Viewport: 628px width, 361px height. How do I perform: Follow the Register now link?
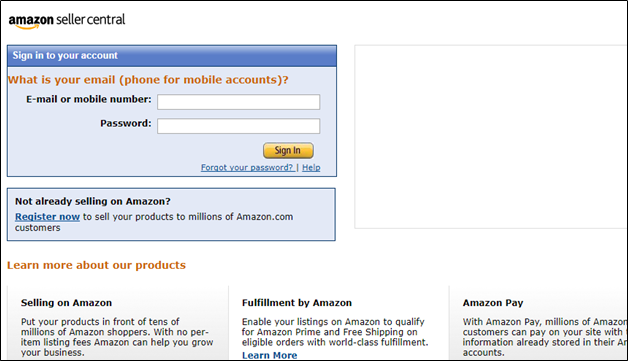tap(47, 217)
